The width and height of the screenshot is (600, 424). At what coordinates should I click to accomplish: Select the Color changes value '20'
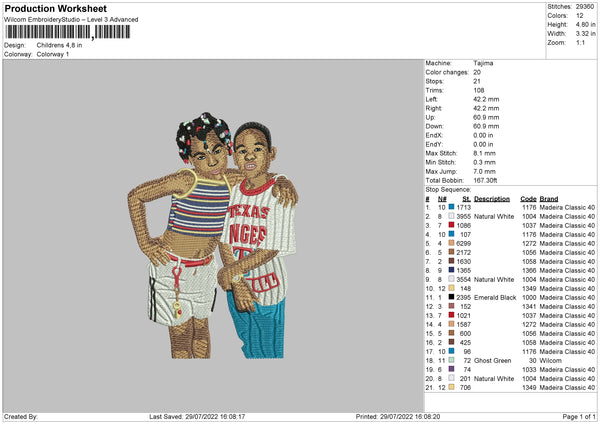477,72
